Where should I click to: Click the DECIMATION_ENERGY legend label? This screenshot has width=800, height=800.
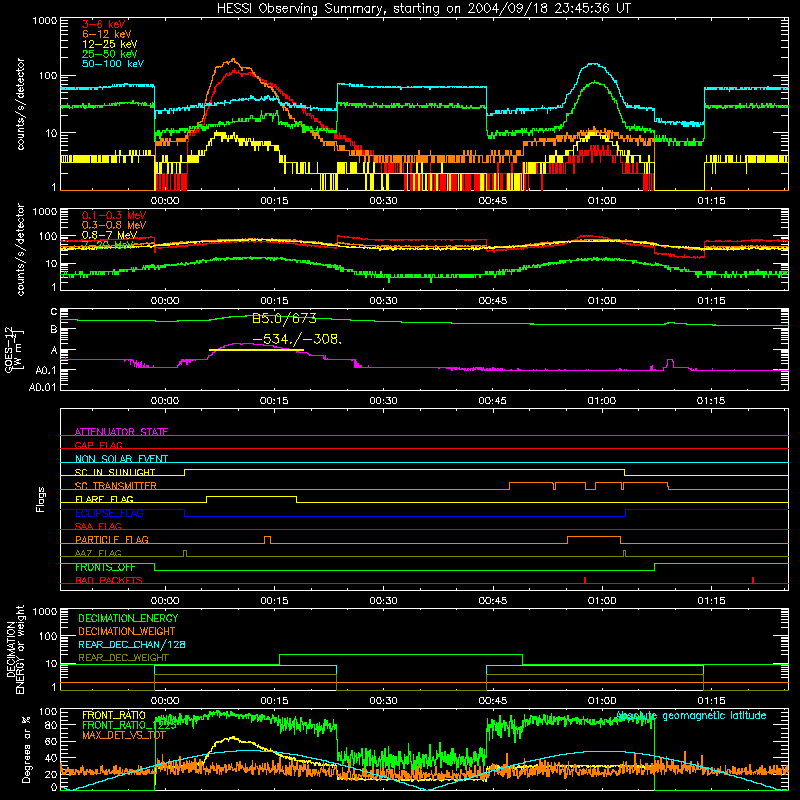coord(128,618)
